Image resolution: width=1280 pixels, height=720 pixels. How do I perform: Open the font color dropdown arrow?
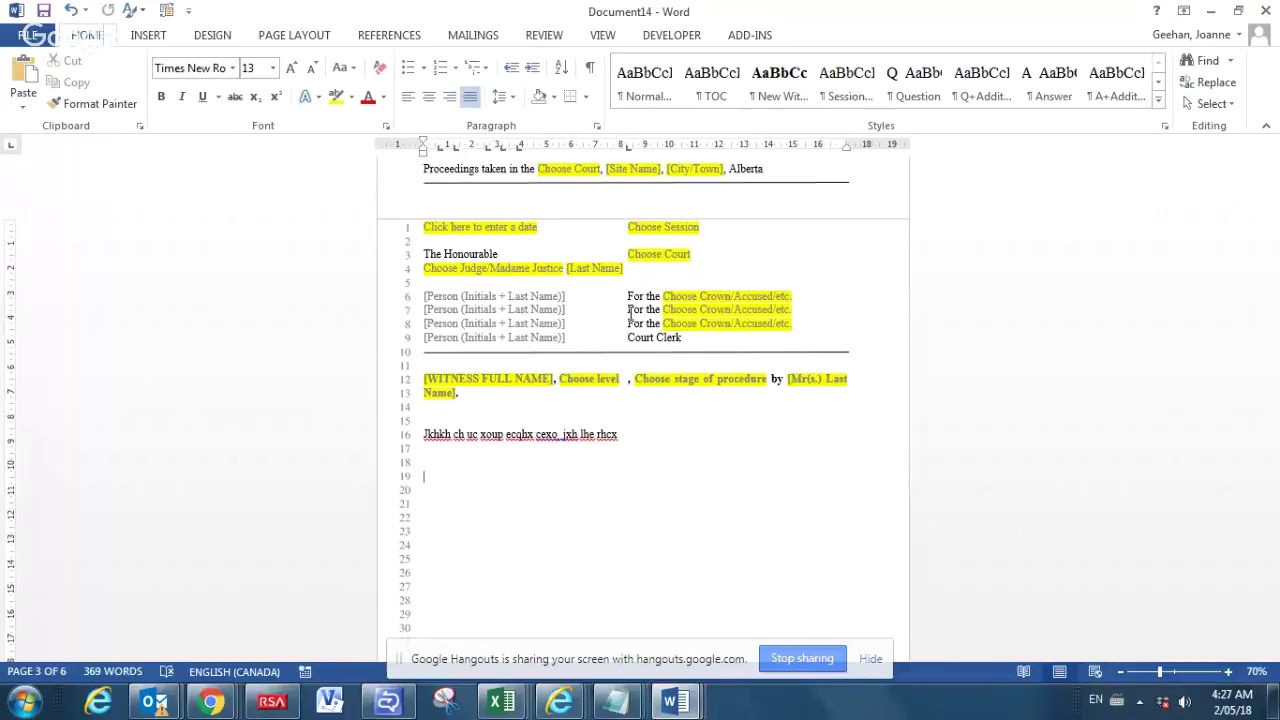(383, 97)
